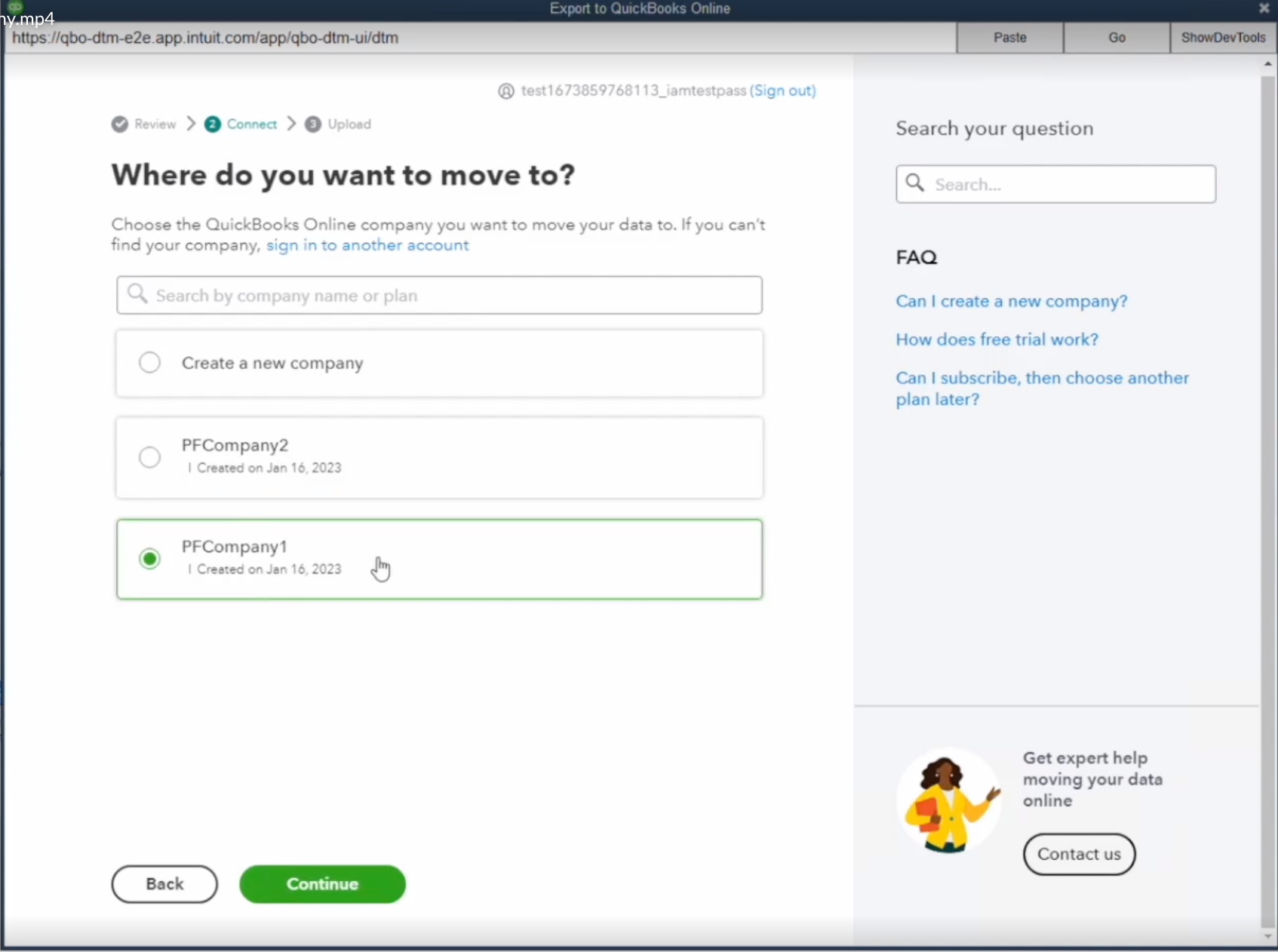Open FAQ How does free trial work?

click(x=997, y=339)
